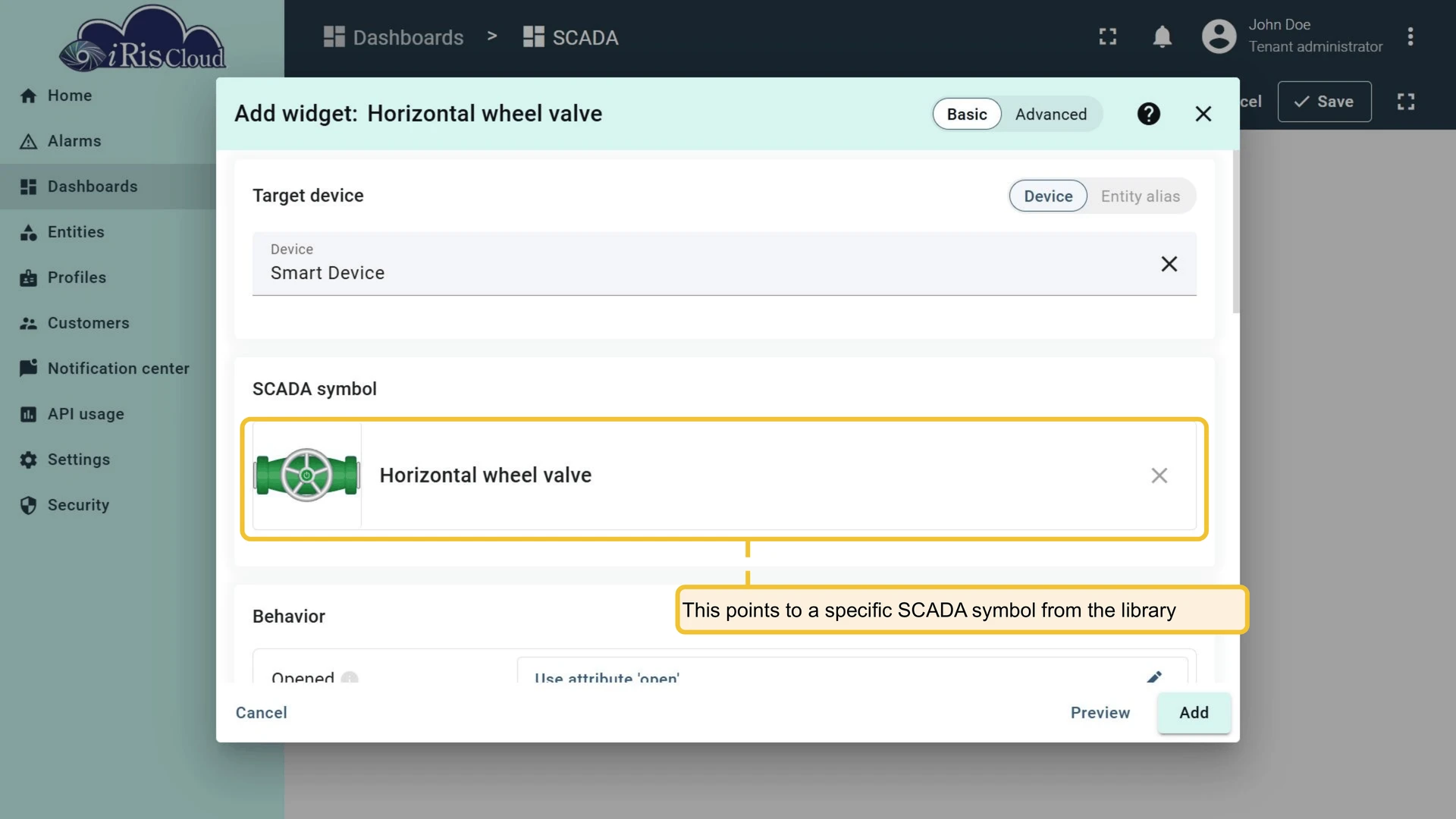Navigate to Customers page
Viewport: 1456px width, 819px height.
pyautogui.click(x=106, y=323)
